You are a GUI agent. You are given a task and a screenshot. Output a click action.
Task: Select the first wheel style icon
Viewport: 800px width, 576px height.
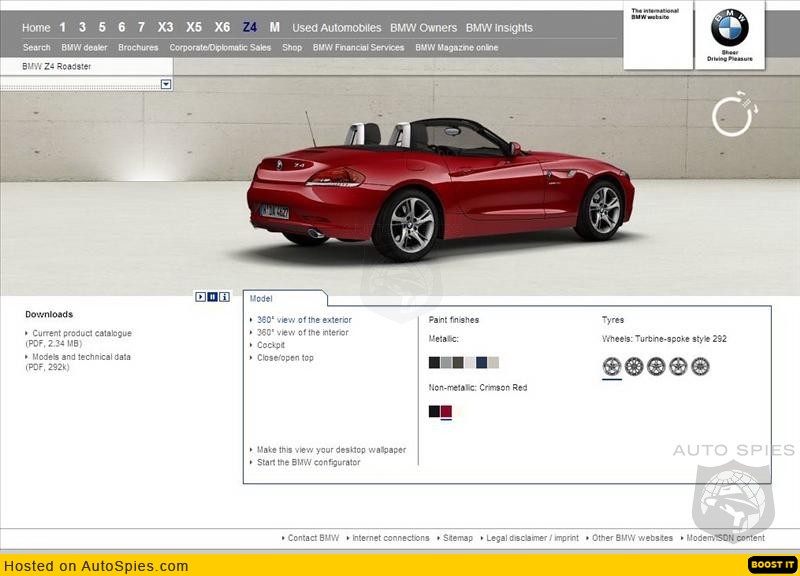[611, 366]
